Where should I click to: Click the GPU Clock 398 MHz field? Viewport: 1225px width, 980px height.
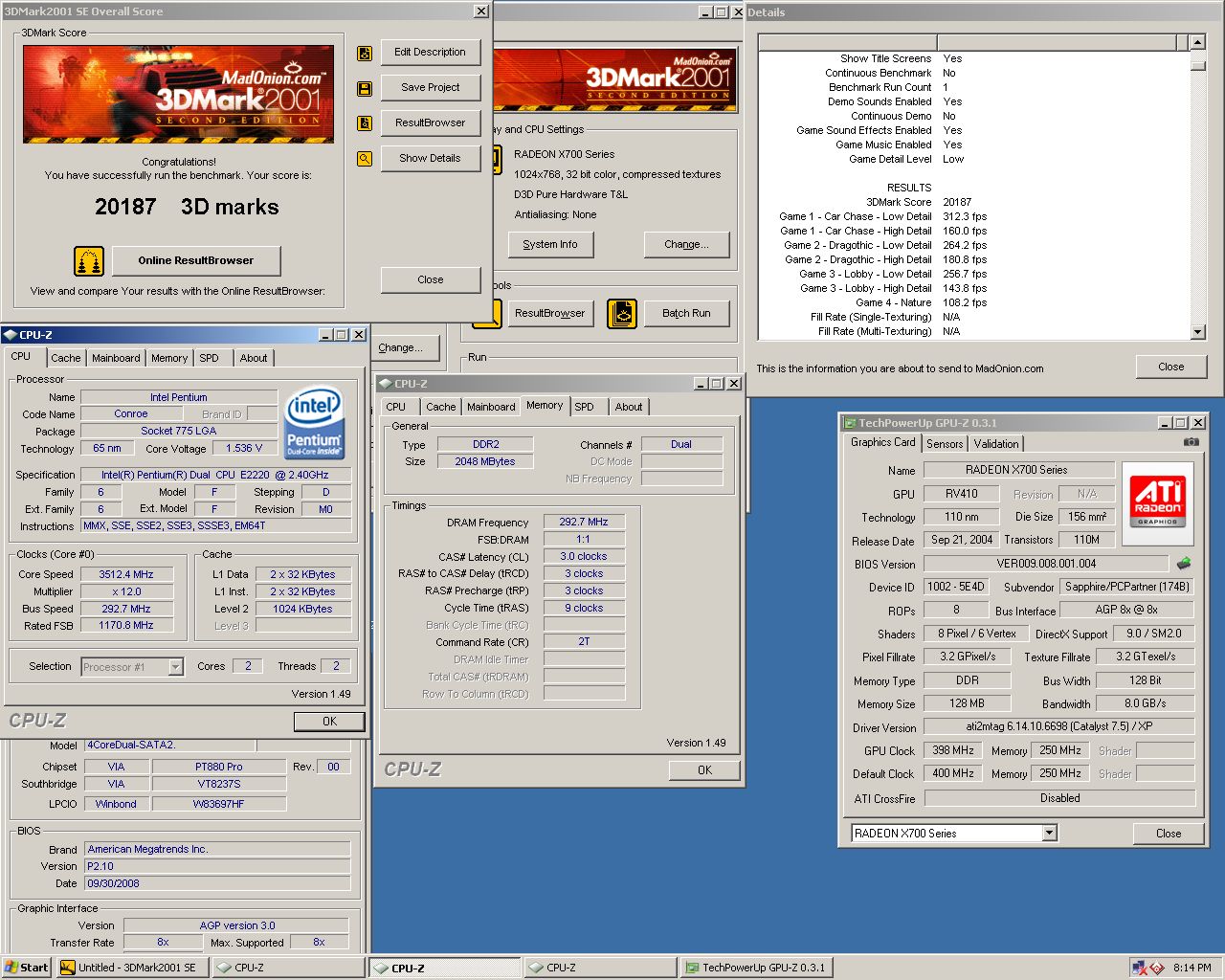point(953,751)
